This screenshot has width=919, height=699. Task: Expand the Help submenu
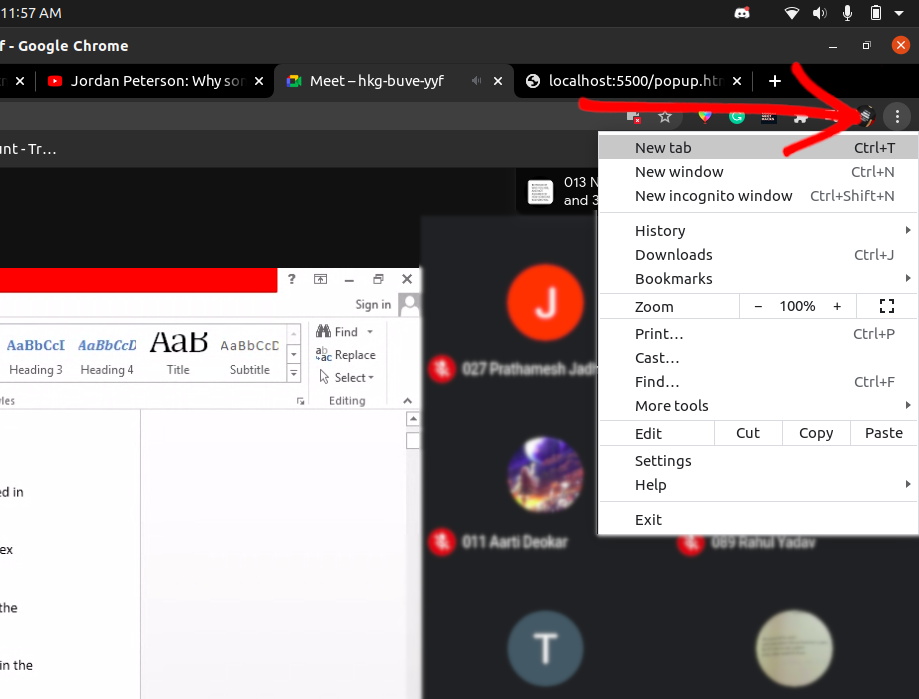pyautogui.click(x=758, y=485)
